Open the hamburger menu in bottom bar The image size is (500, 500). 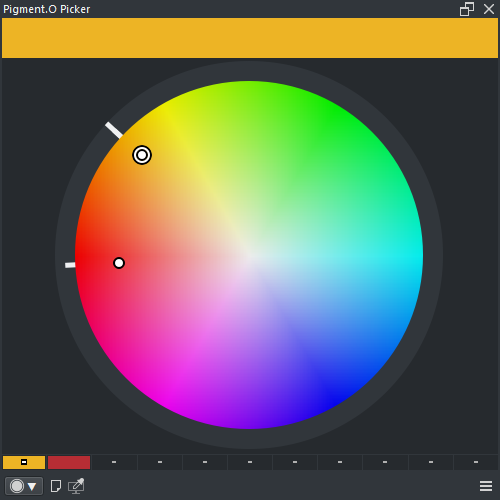486,486
